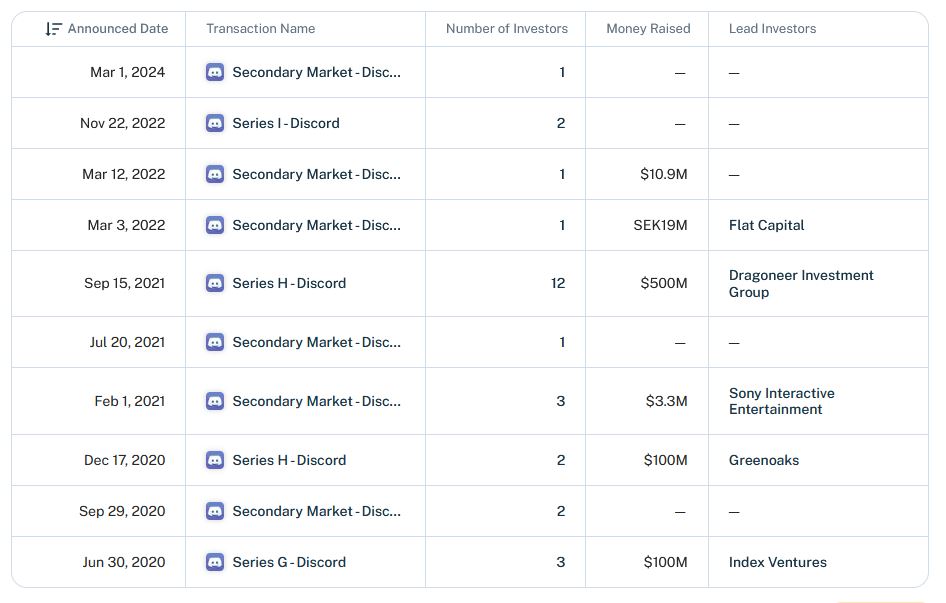The width and height of the screenshot is (946, 603).
Task: Open the Series I - Discord transaction link
Action: tap(286, 123)
